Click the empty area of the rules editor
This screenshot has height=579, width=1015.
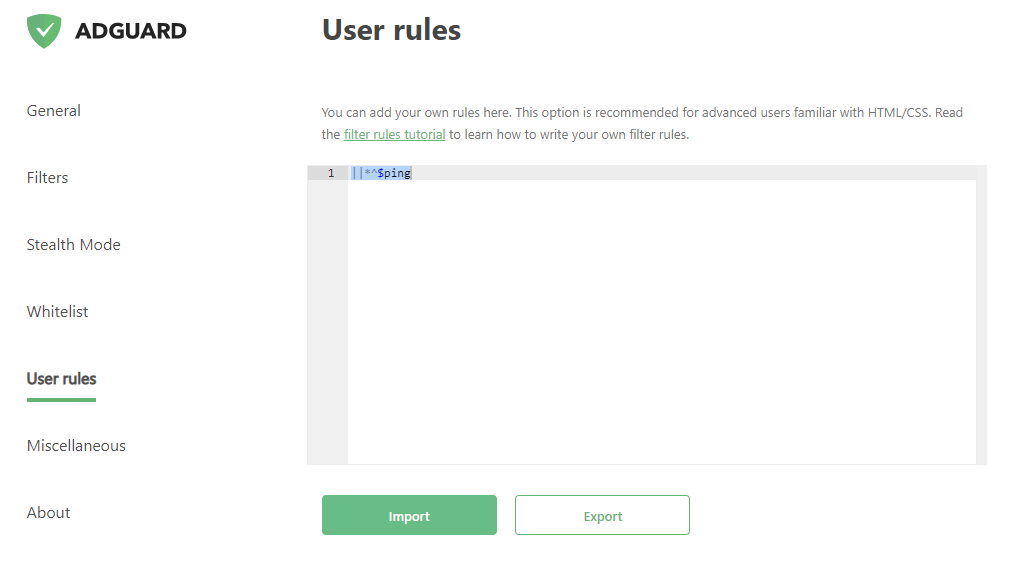[660, 320]
